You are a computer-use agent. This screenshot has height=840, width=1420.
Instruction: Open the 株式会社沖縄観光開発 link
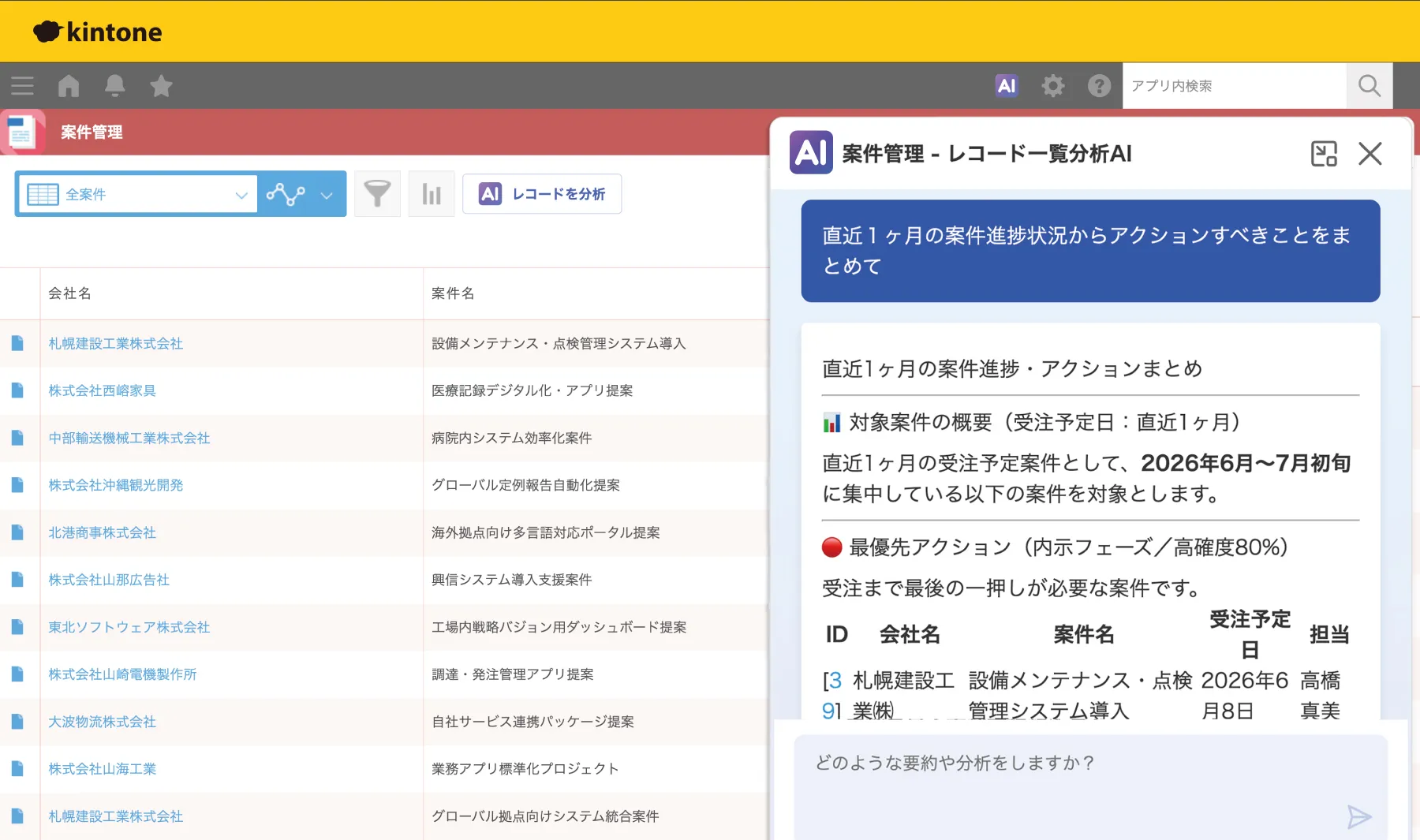(116, 485)
